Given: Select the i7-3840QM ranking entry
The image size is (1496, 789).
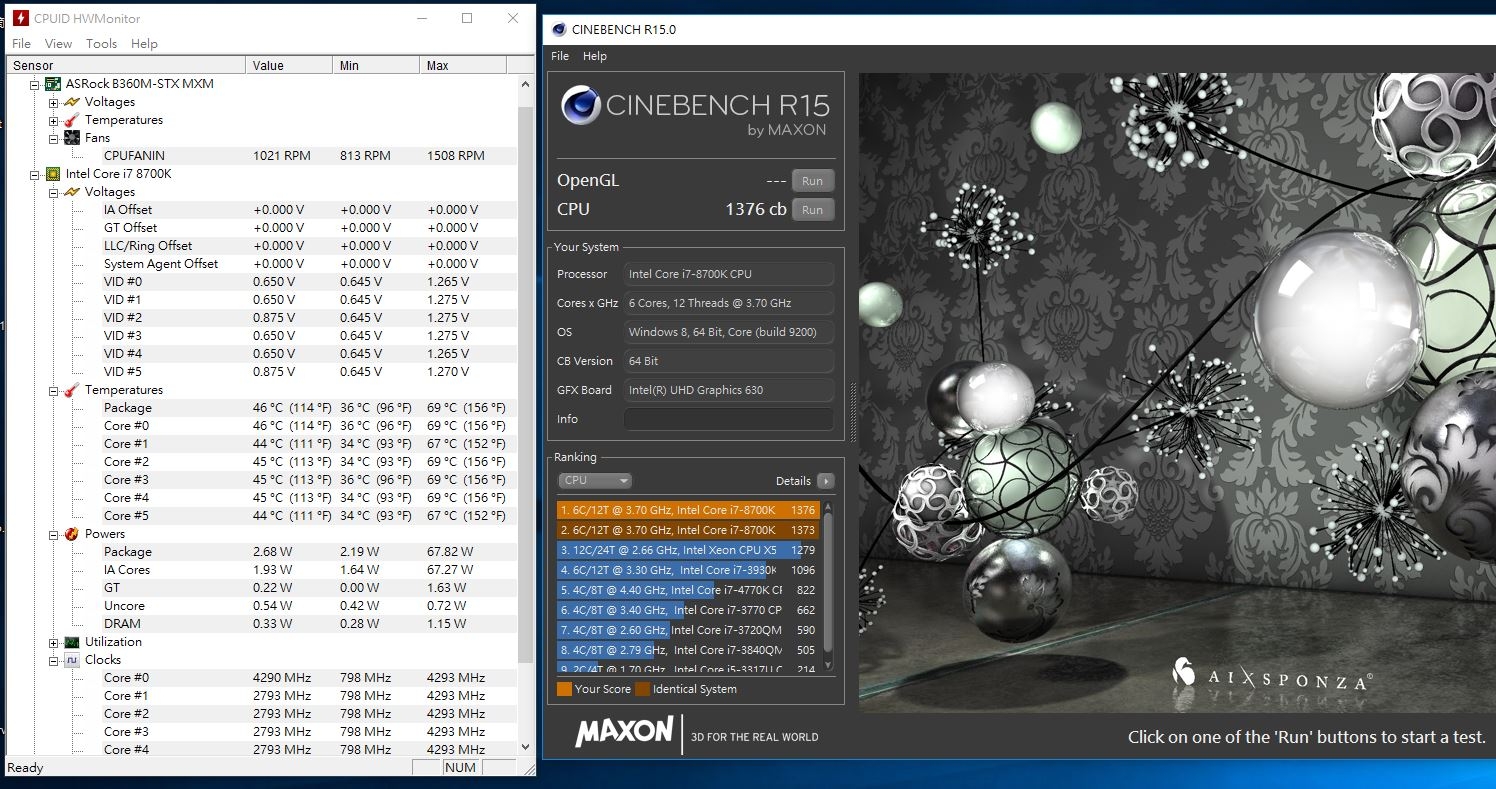Looking at the screenshot, I should pos(688,650).
